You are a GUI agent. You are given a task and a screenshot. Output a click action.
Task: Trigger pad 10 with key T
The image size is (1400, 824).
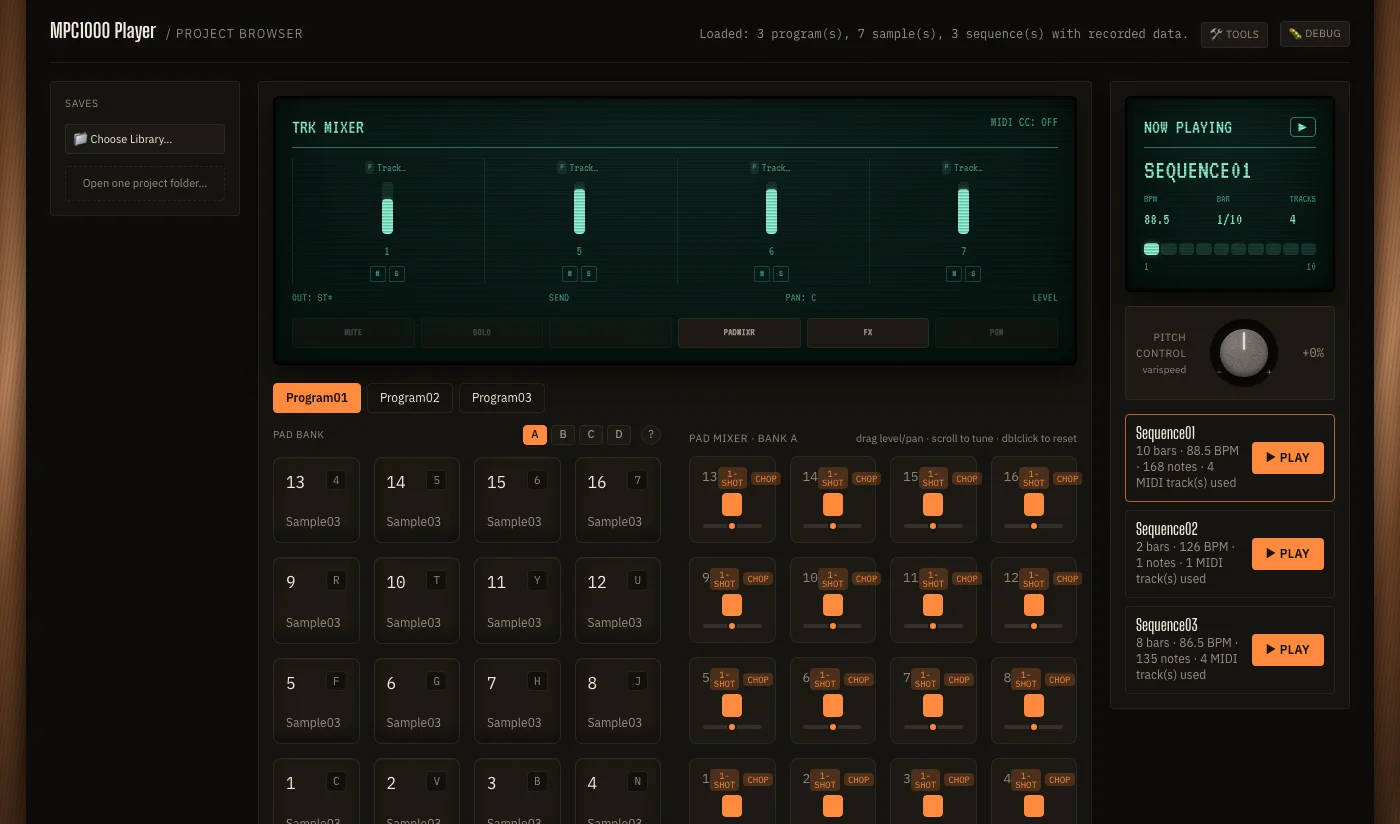coord(417,600)
